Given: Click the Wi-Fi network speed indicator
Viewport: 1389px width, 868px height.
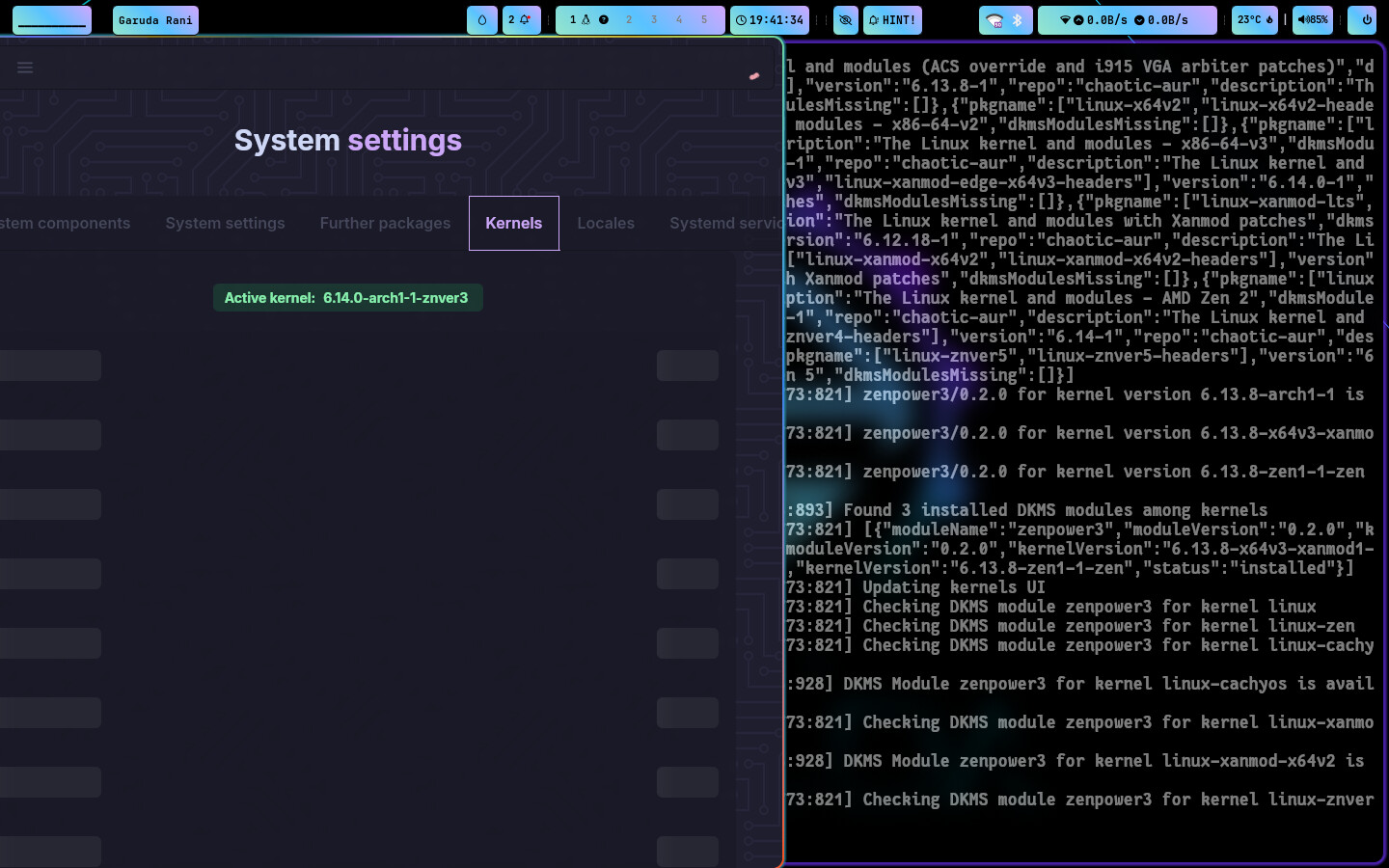Looking at the screenshot, I should pyautogui.click(x=1128, y=19).
